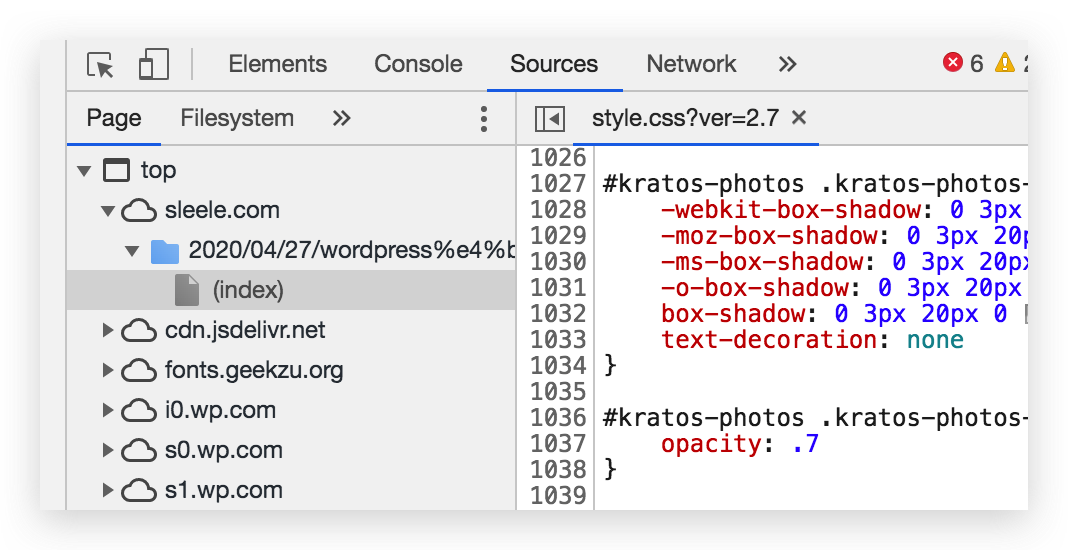Click the cdn.jsdelivr.net cloud icon
This screenshot has height=550, width=1068.
tap(139, 331)
